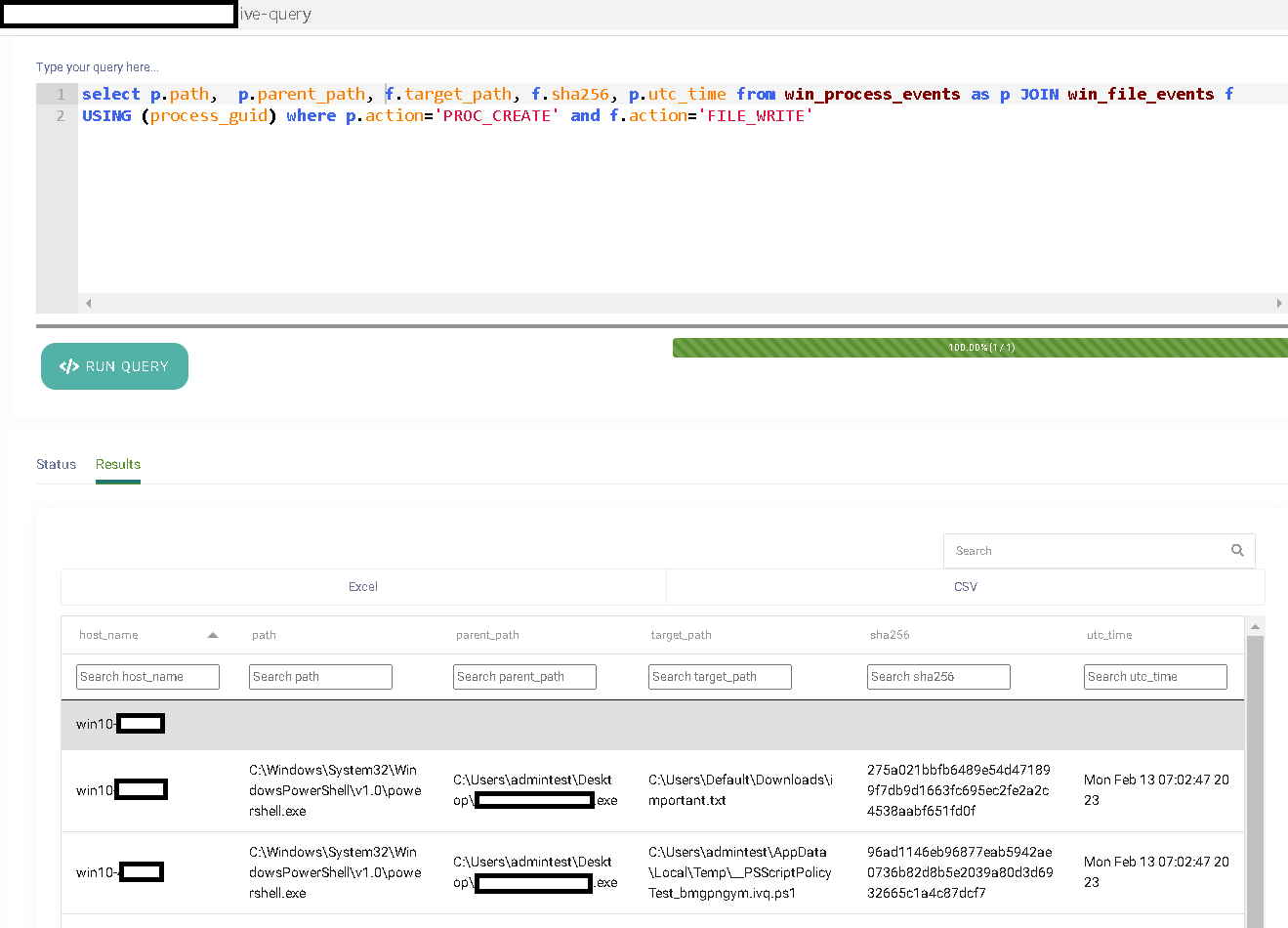Click the Run Query button
Screen dimensions: 1288x928
click(114, 366)
